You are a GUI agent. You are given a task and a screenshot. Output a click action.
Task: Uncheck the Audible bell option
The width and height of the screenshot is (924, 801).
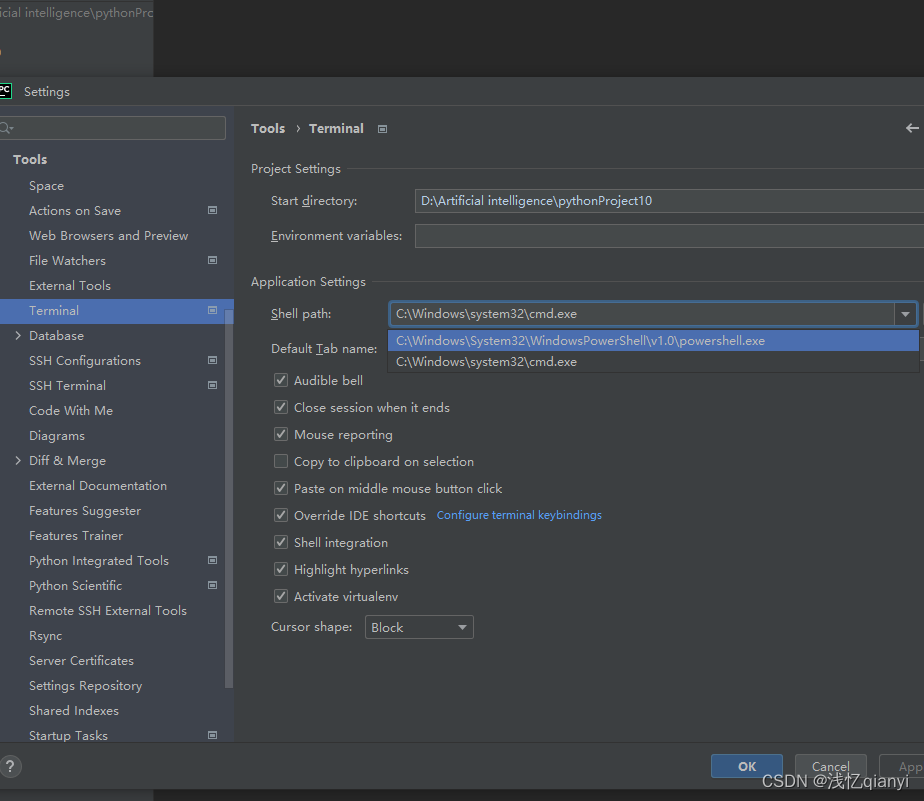pyautogui.click(x=281, y=380)
